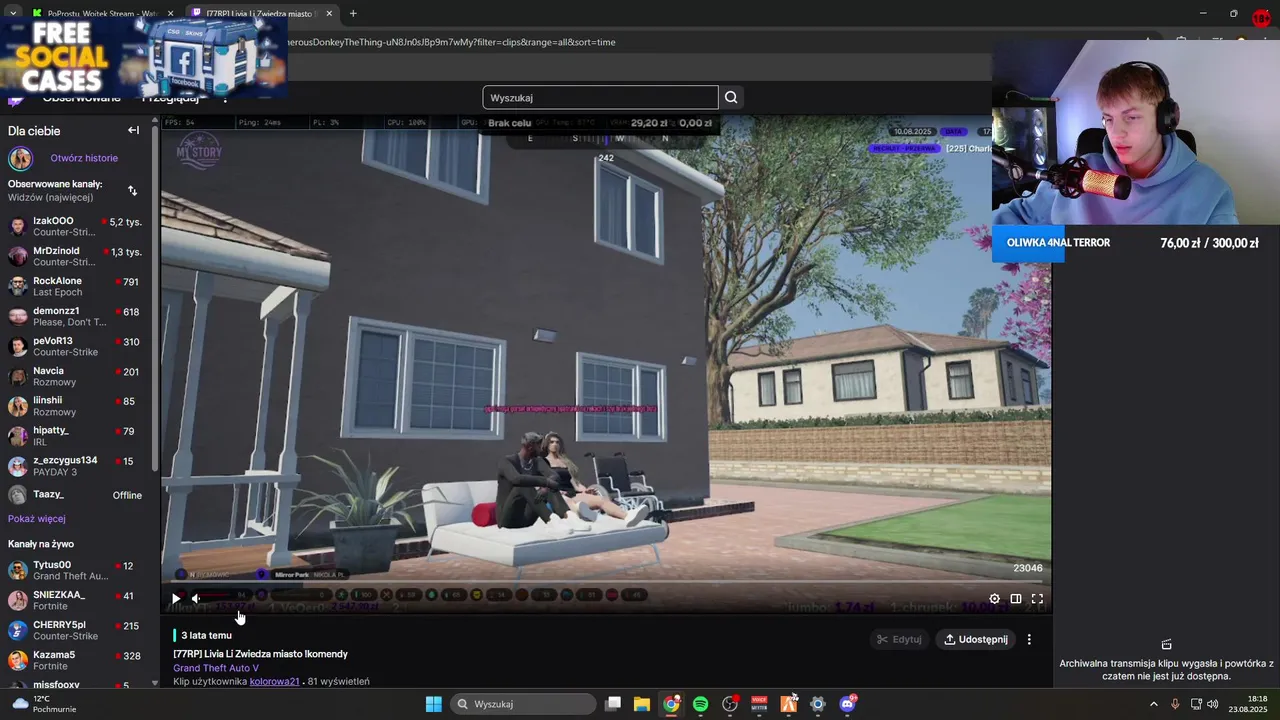The image size is (1280, 720).
Task: Open Windows Start menu
Action: pos(433,704)
